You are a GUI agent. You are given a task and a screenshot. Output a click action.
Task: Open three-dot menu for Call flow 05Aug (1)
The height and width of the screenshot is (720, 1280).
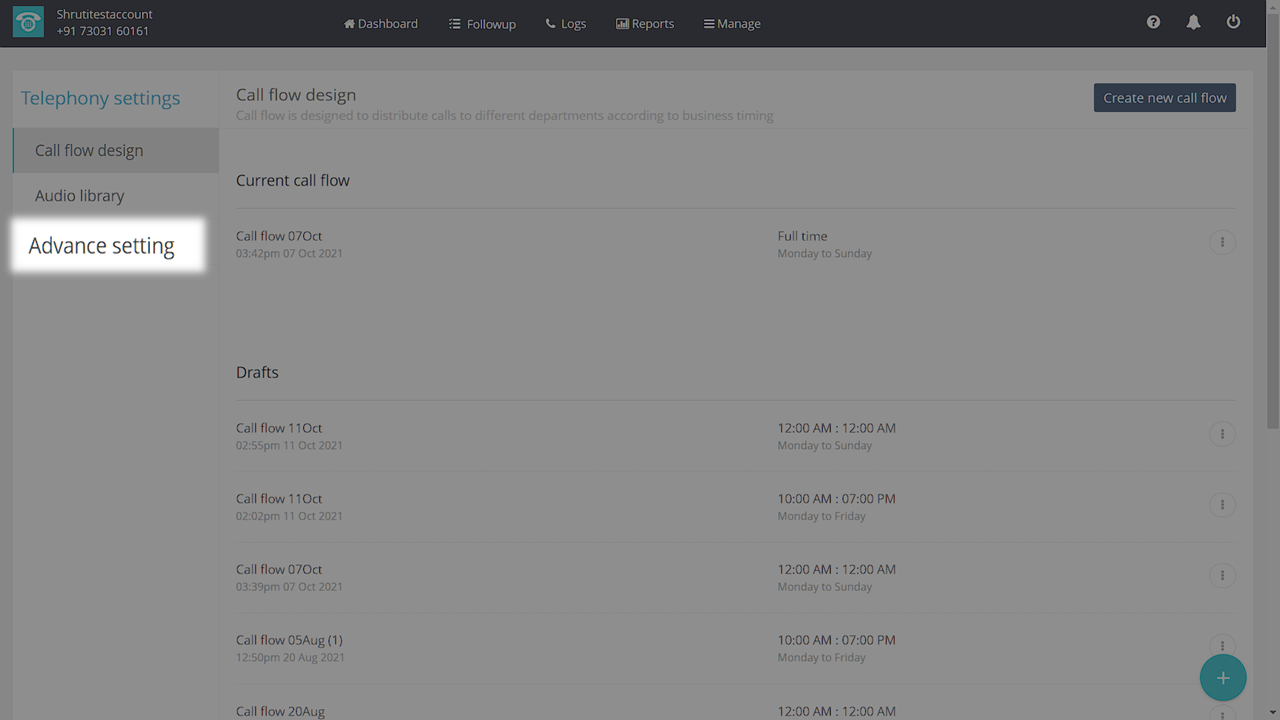pyautogui.click(x=1222, y=645)
